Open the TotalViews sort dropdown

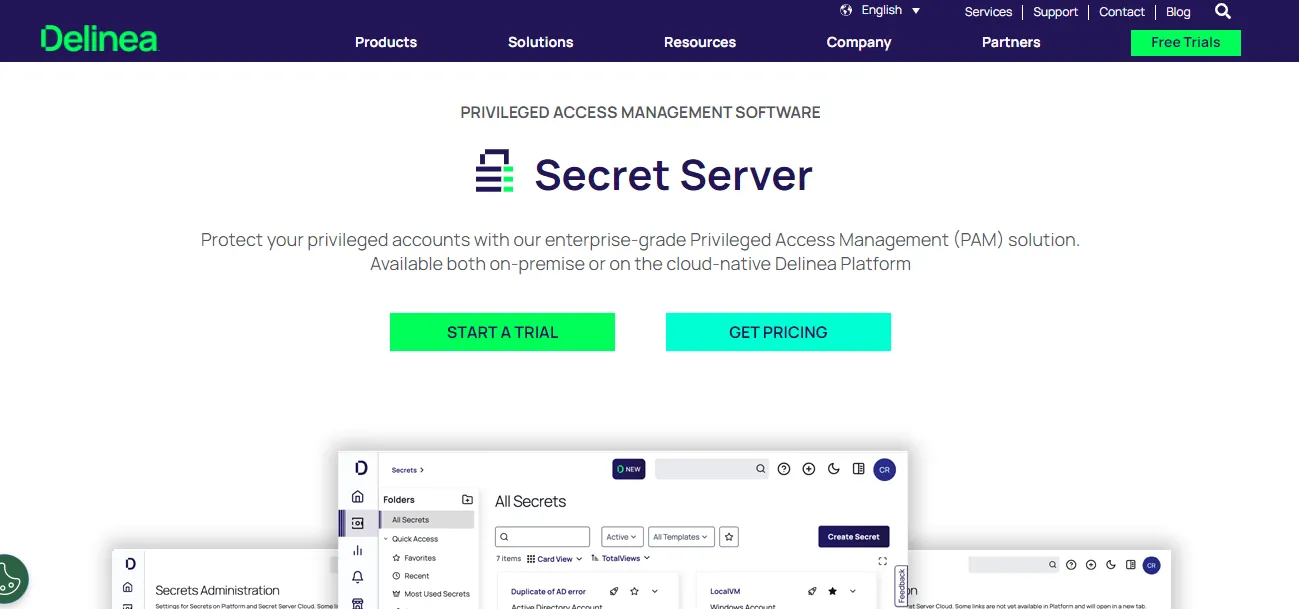(x=621, y=558)
